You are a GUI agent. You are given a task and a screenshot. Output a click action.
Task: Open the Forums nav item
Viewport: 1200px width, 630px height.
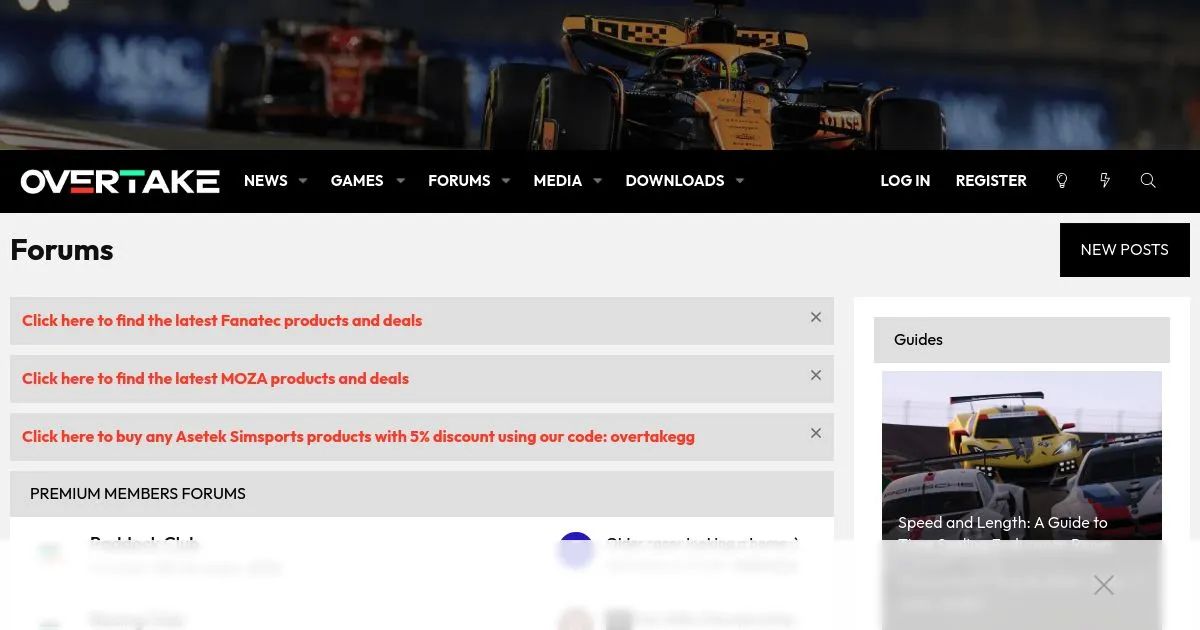(x=459, y=181)
